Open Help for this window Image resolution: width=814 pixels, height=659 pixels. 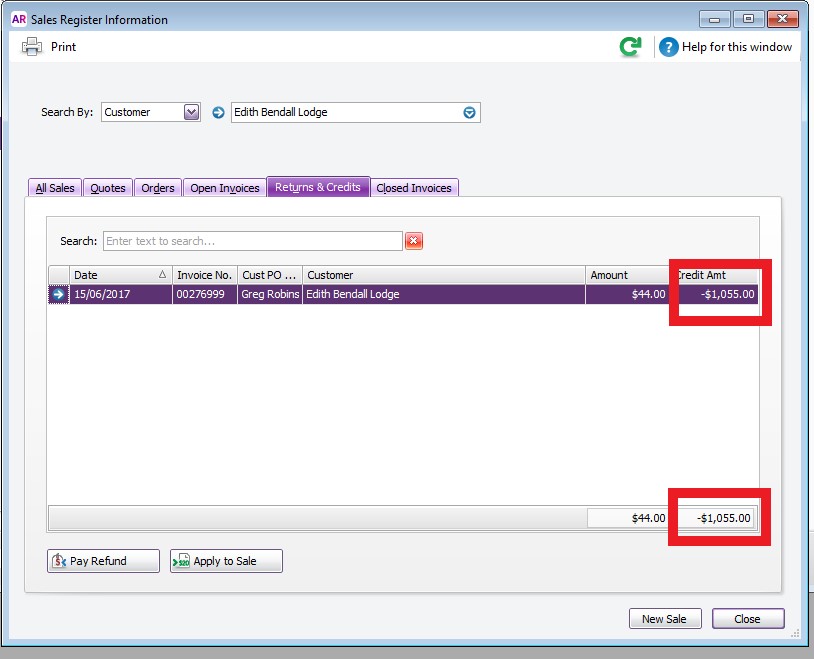tap(725, 47)
